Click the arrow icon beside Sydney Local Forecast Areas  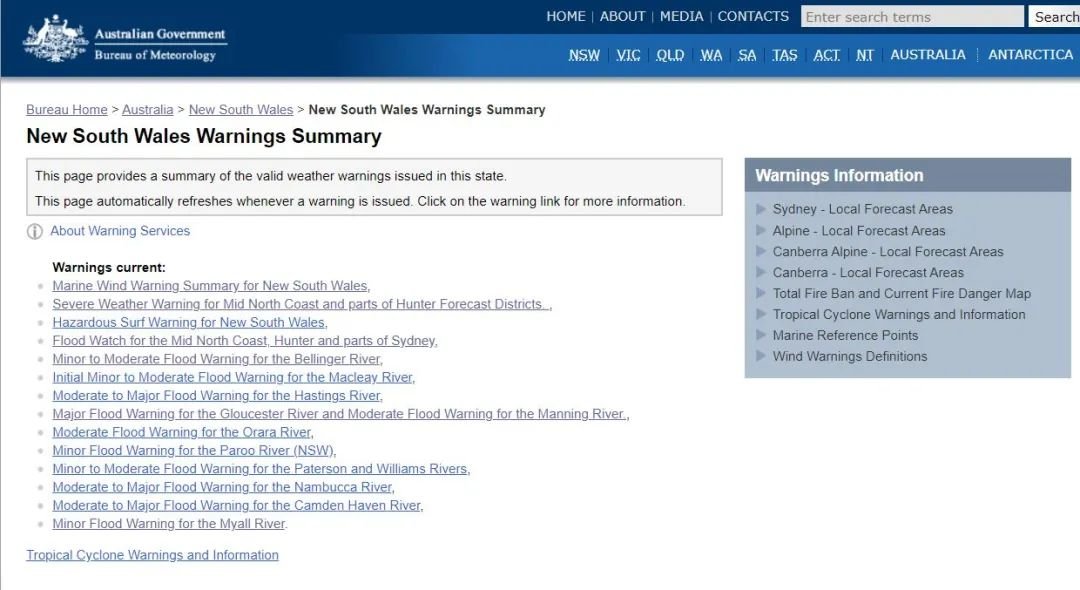(x=761, y=209)
